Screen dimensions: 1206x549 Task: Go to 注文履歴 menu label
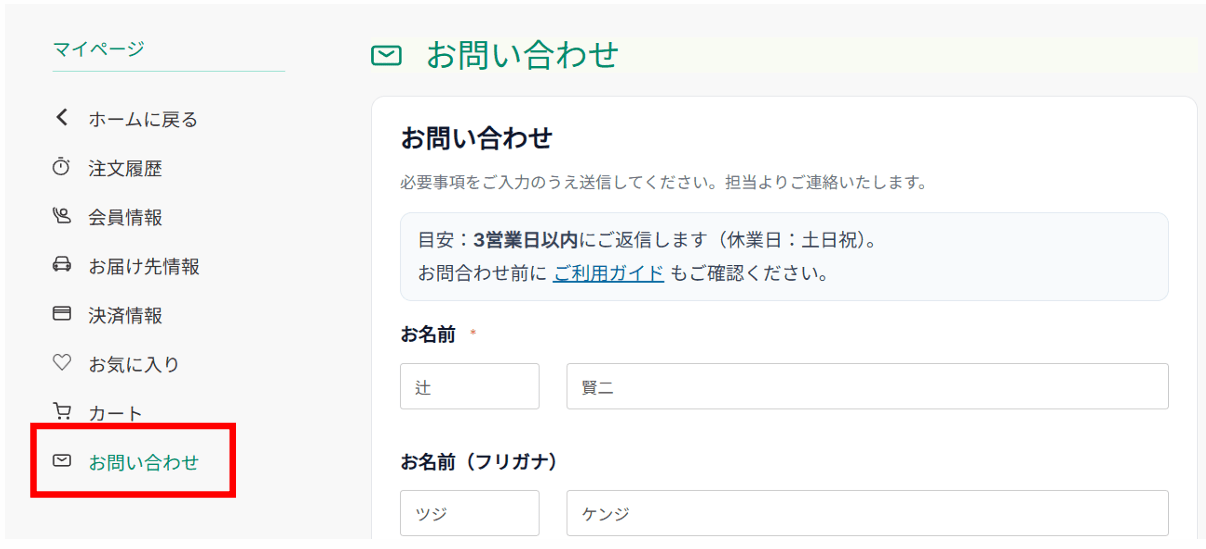click(x=125, y=169)
